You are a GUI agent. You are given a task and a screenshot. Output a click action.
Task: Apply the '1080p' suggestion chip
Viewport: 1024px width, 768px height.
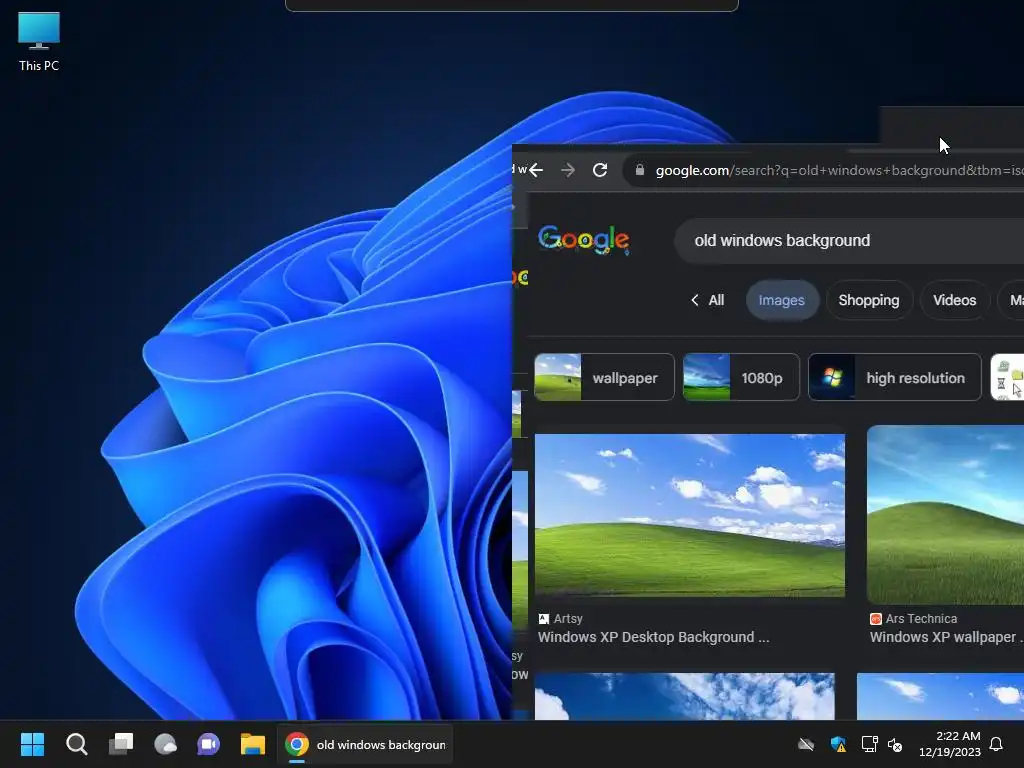[x=741, y=377]
